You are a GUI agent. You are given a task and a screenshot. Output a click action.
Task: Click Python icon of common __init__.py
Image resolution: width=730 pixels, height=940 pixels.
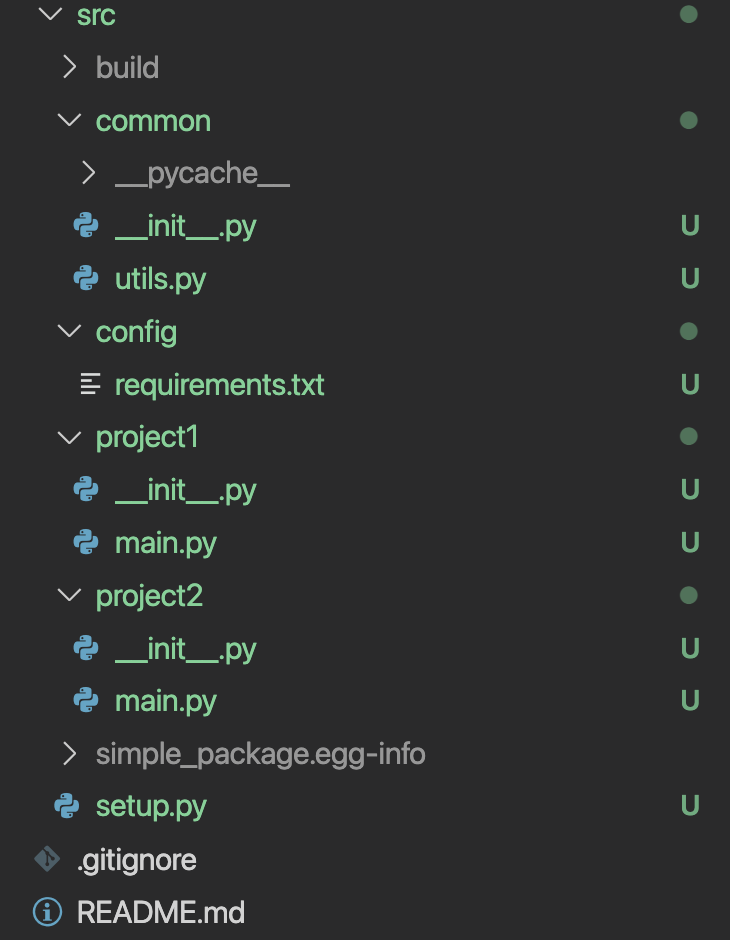pos(86,226)
